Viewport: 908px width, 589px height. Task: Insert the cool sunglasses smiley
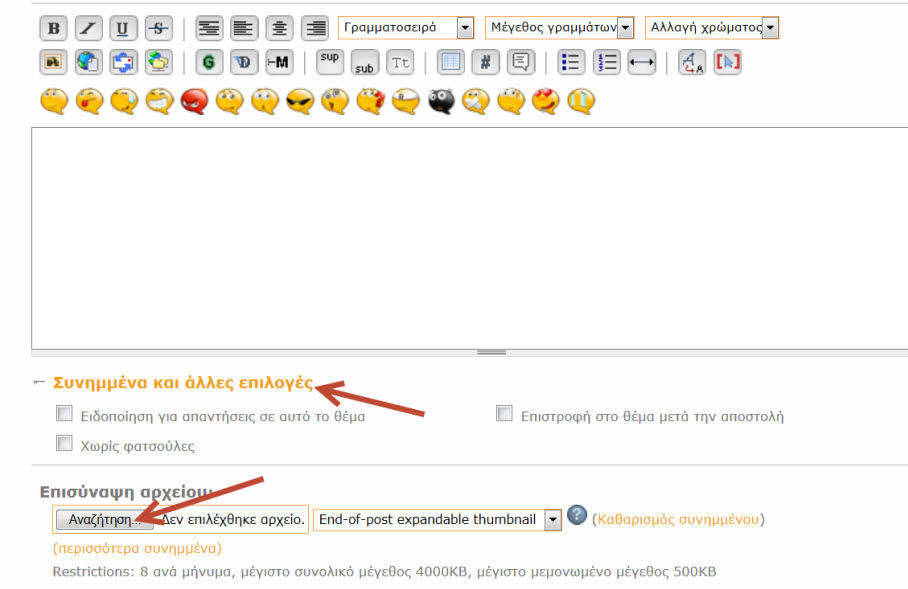coord(299,101)
